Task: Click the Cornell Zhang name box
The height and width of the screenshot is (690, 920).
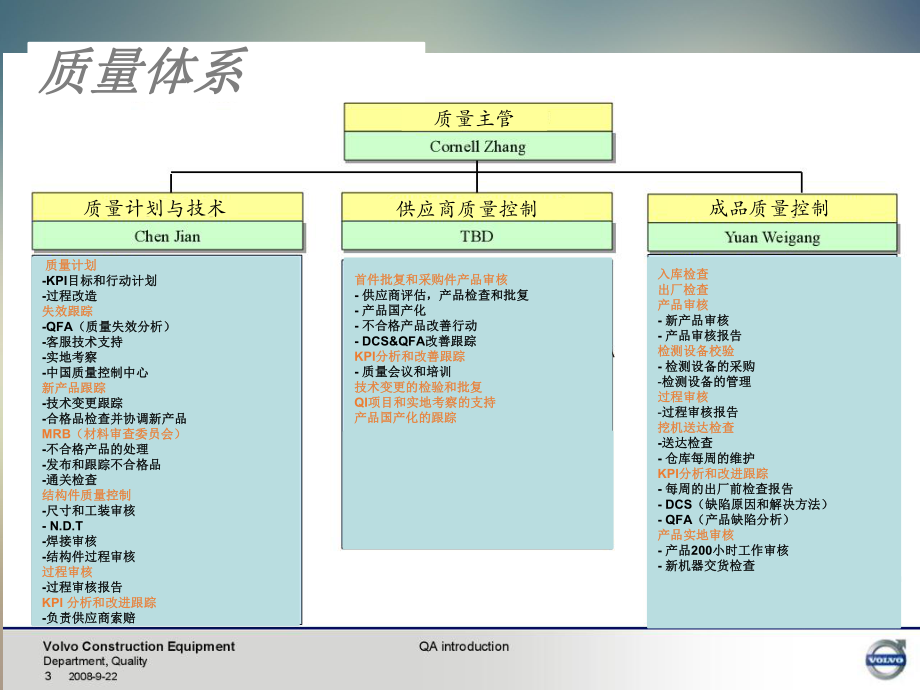Action: (x=477, y=146)
